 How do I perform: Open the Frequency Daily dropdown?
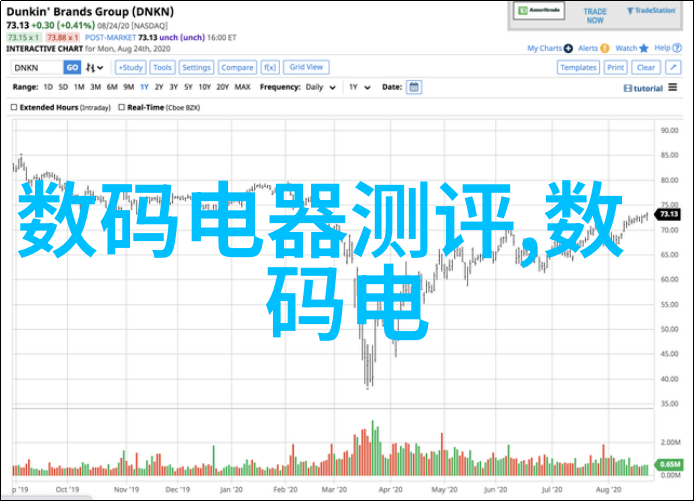pos(320,87)
